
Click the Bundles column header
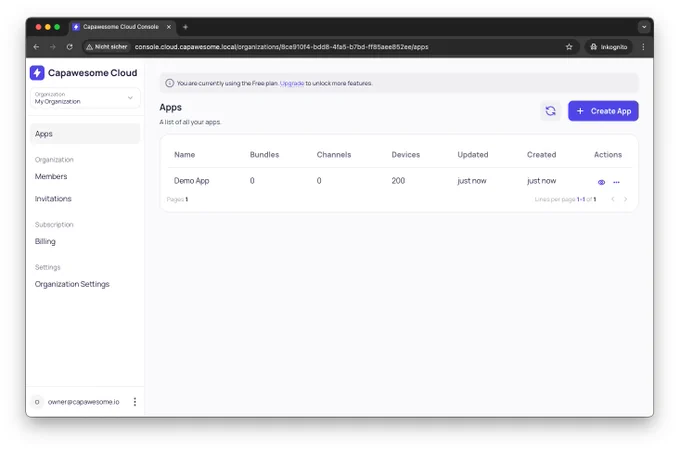pyautogui.click(x=264, y=155)
